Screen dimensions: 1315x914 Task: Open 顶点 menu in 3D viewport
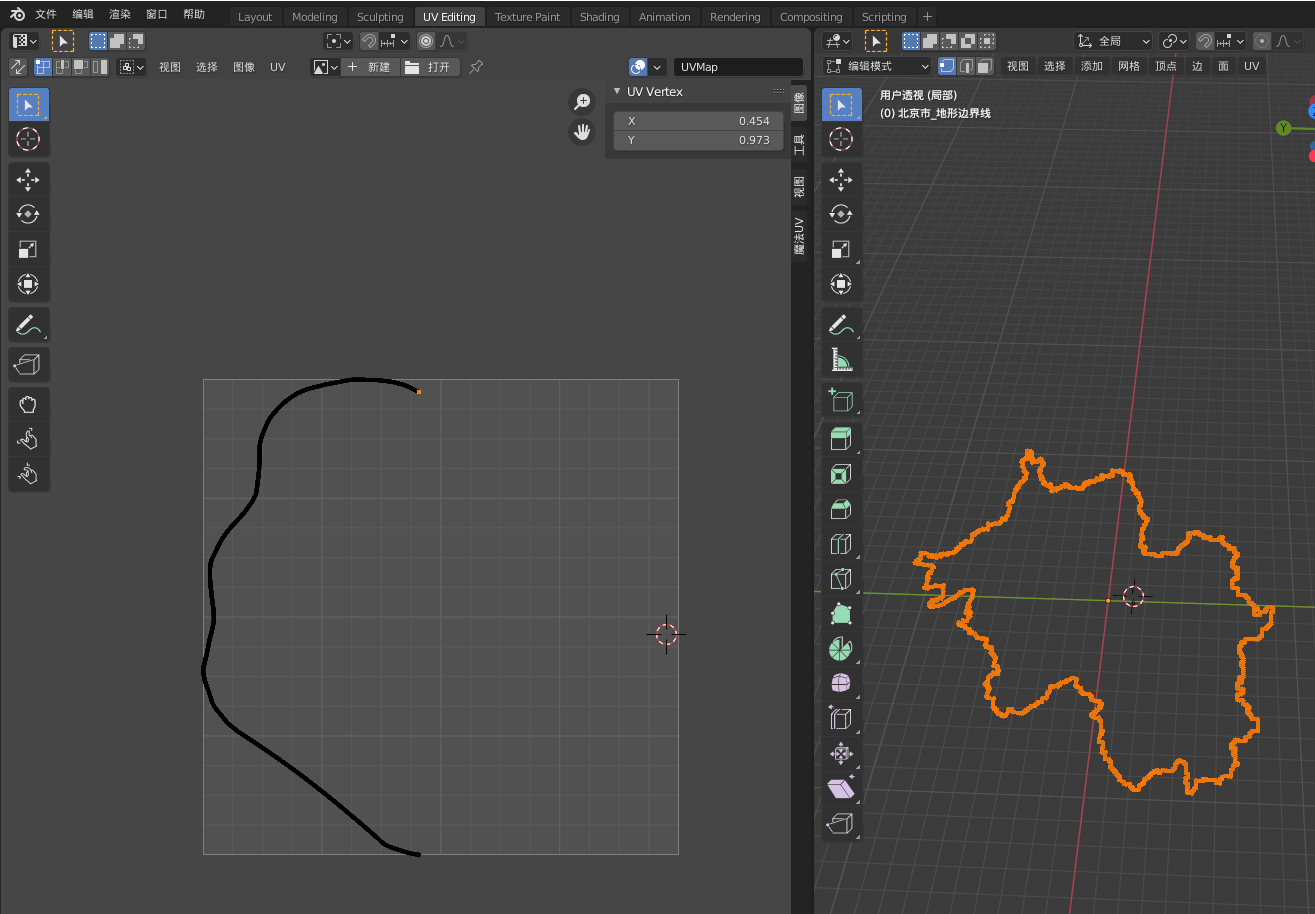coord(1166,66)
